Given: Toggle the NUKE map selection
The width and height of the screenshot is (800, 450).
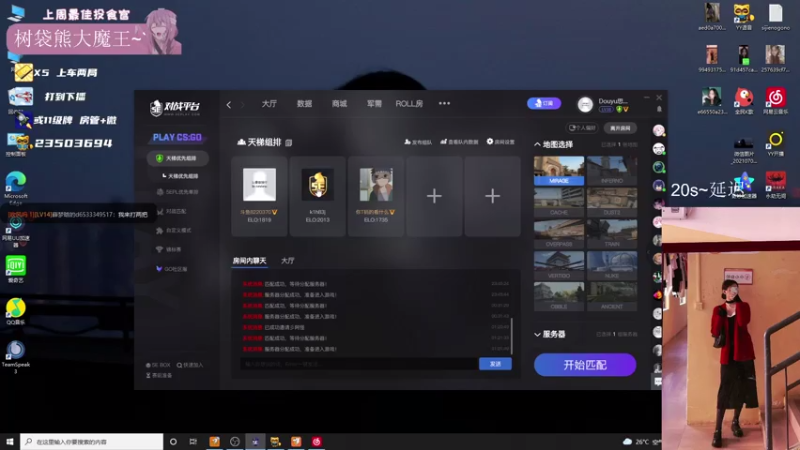Looking at the screenshot, I should (x=612, y=265).
